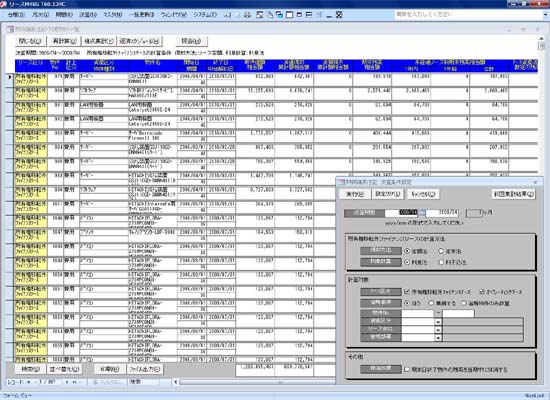Open the 台帳(D) menu
The width and height of the screenshot is (550, 400).
16,15
